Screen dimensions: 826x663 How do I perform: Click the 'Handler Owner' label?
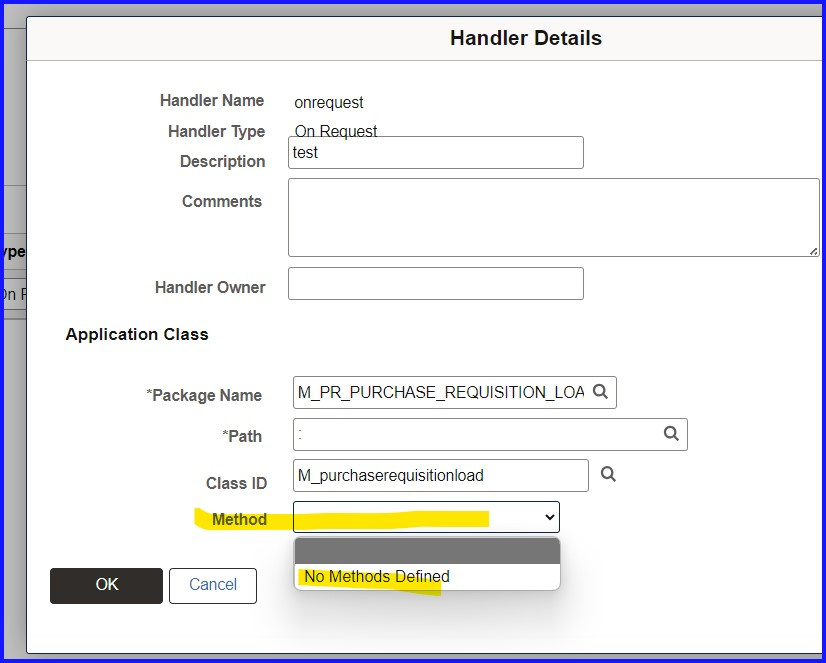coord(210,287)
